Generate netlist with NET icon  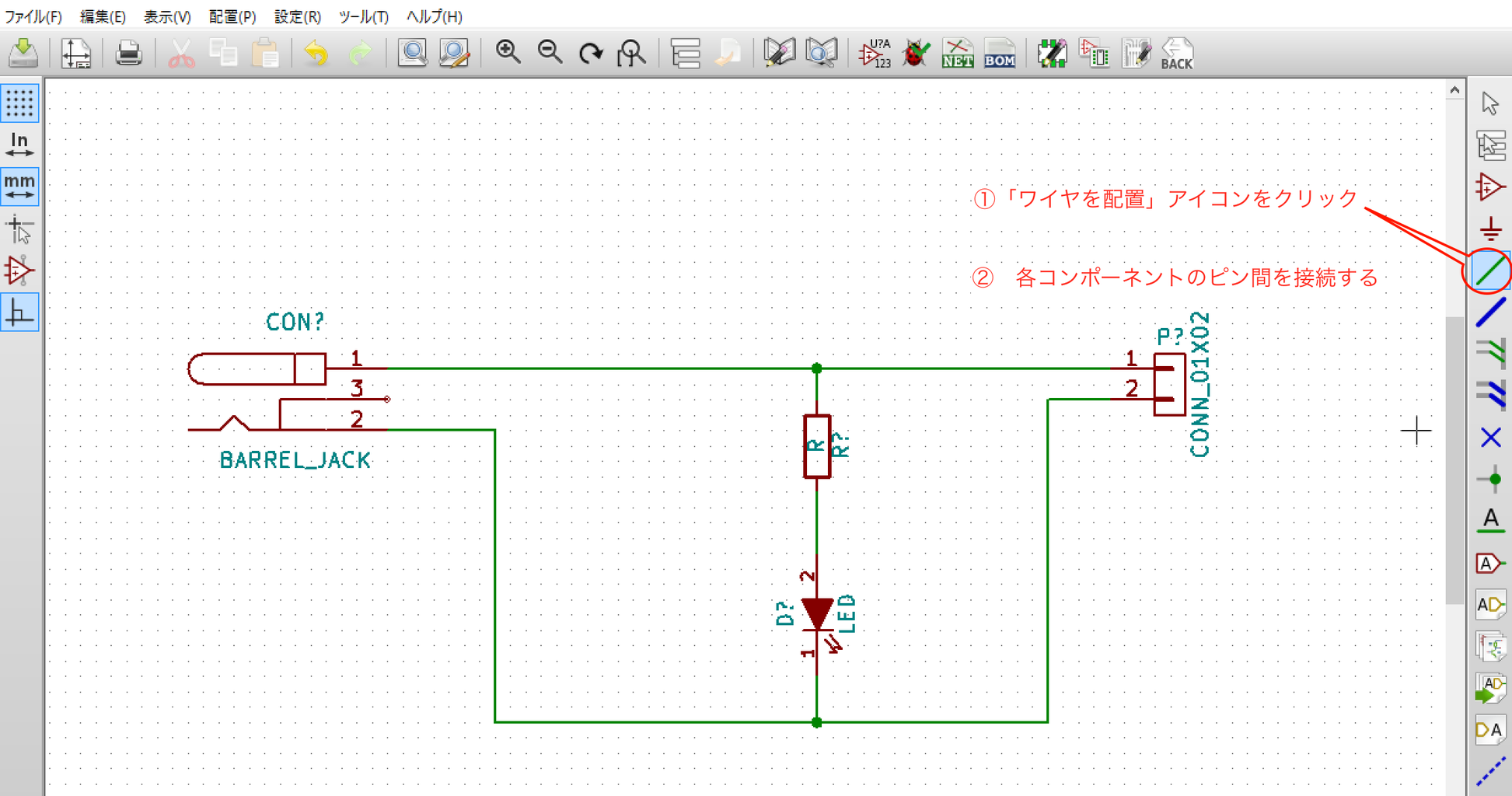coord(958,53)
